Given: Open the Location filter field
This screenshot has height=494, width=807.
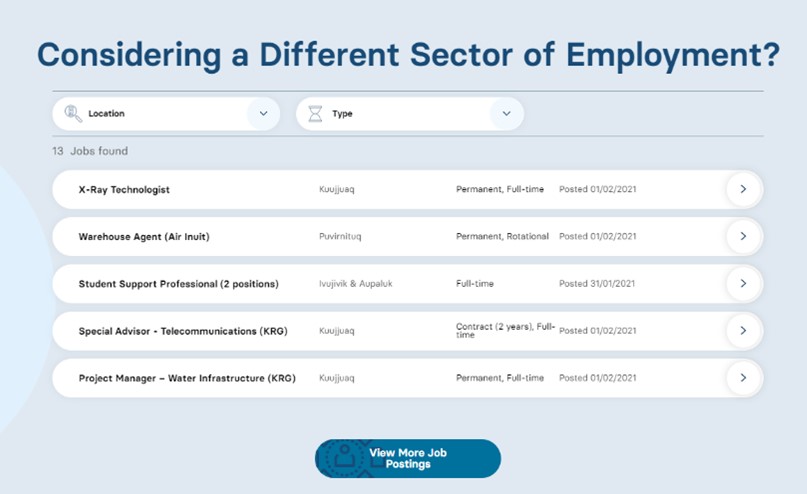Looking at the screenshot, I should (166, 114).
